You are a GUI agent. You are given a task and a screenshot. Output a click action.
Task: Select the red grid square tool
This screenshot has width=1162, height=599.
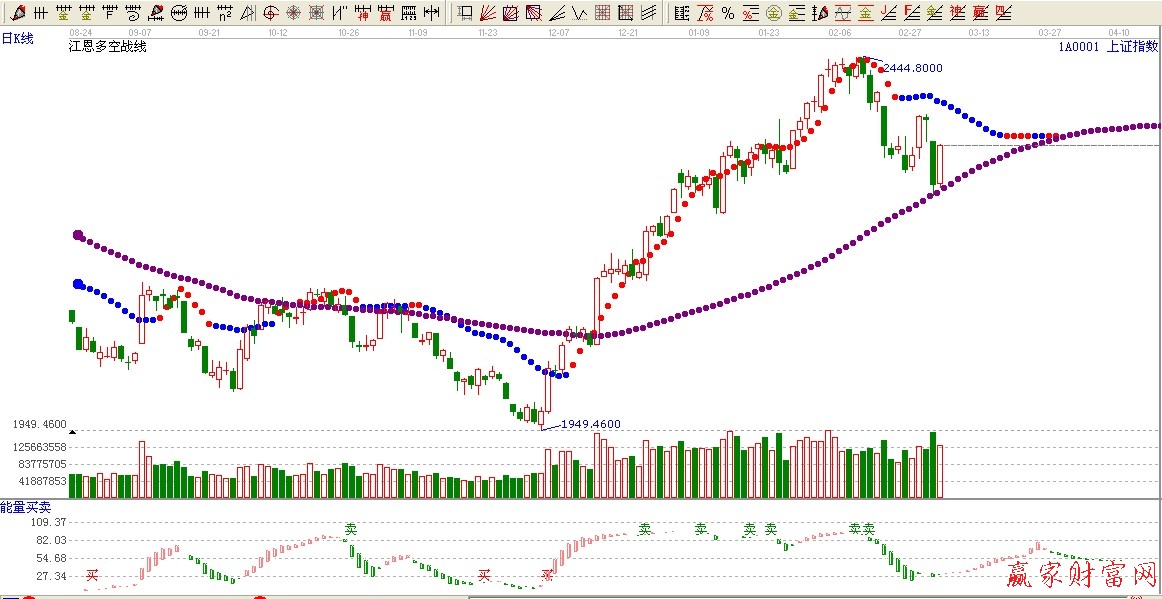coord(602,13)
